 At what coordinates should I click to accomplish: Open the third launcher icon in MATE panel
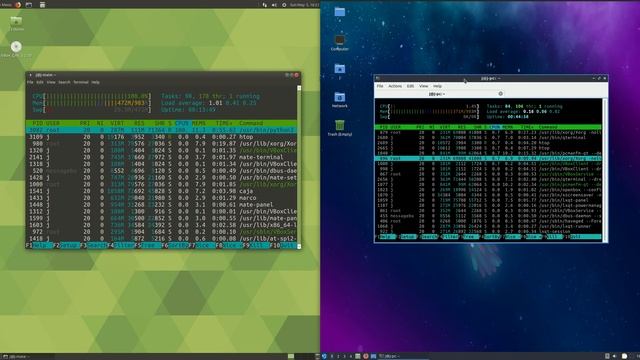click(x=42, y=5)
